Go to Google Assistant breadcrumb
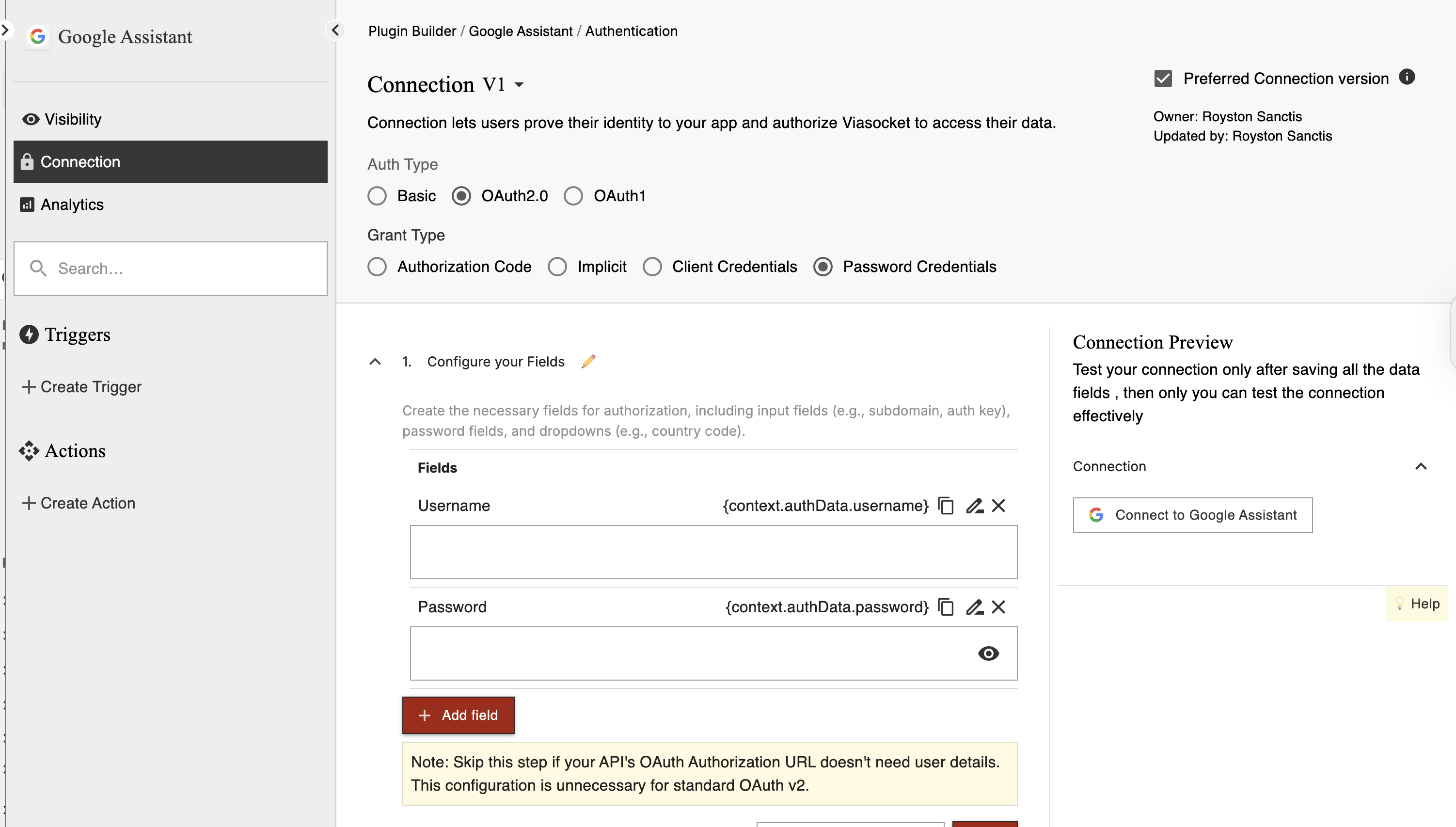 (521, 31)
